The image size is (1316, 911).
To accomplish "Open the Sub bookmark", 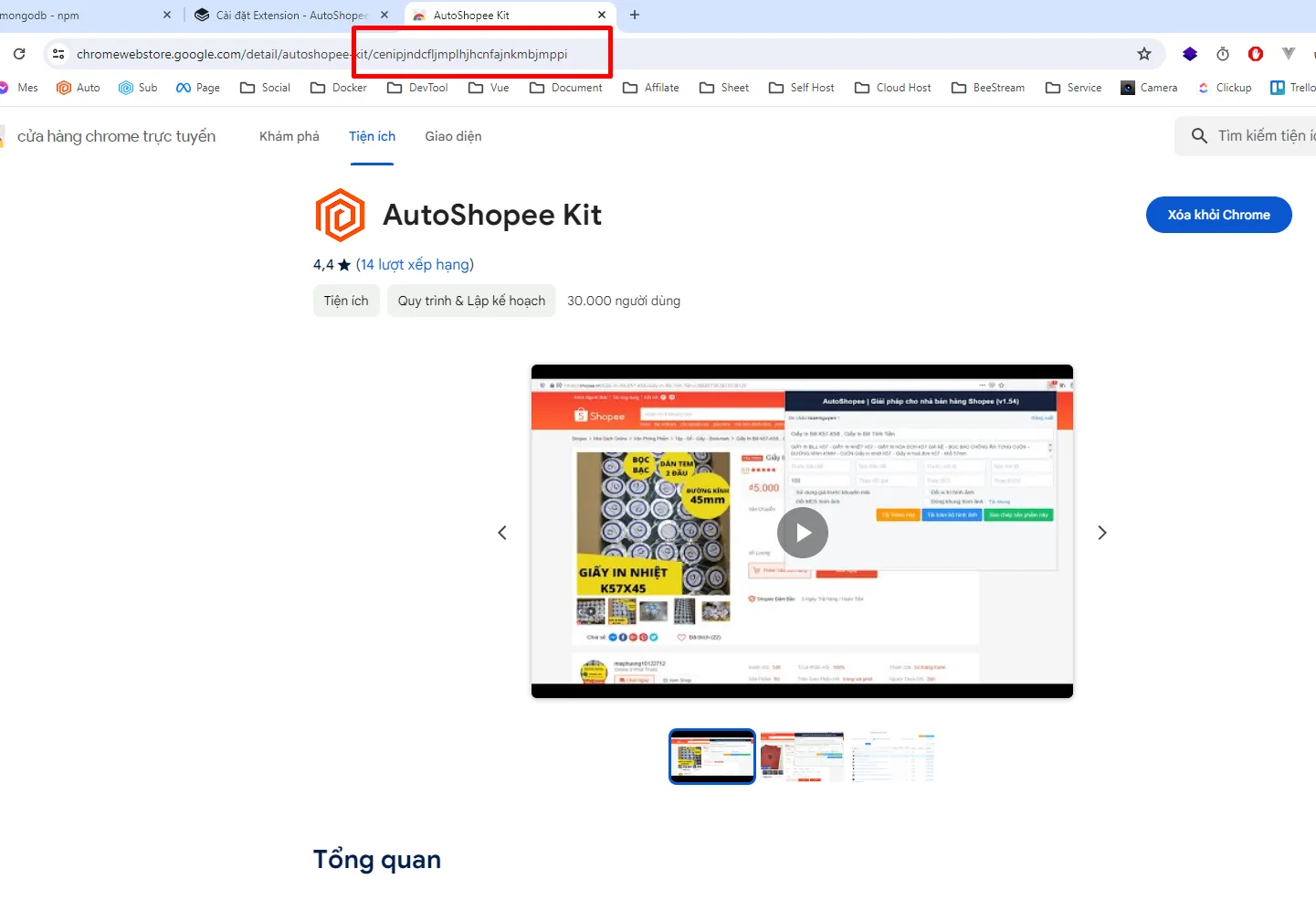I will pyautogui.click(x=138, y=88).
